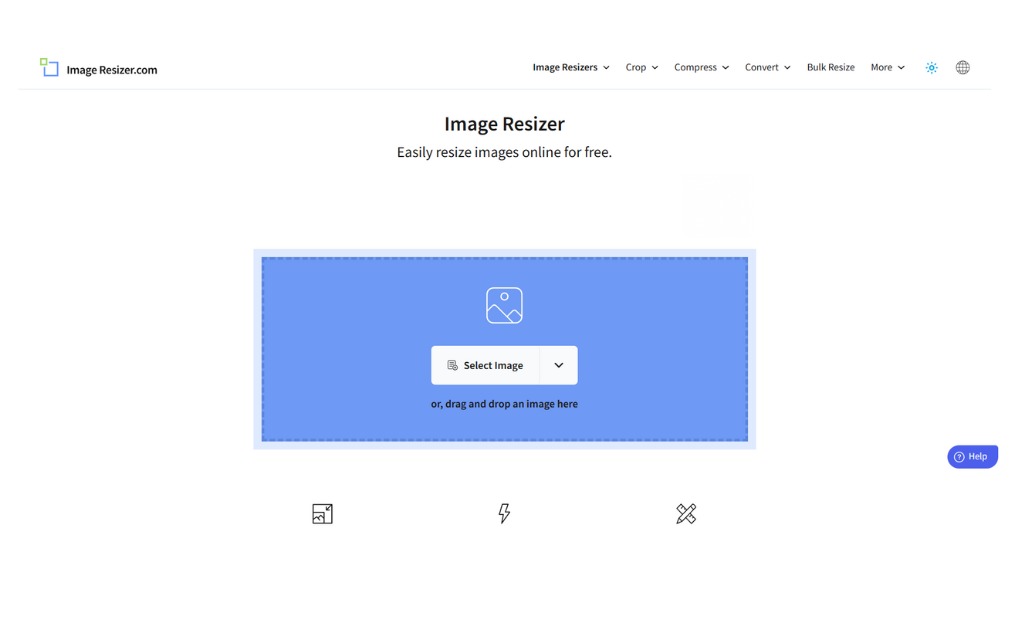Expand the Image Resizers menu

570,68
